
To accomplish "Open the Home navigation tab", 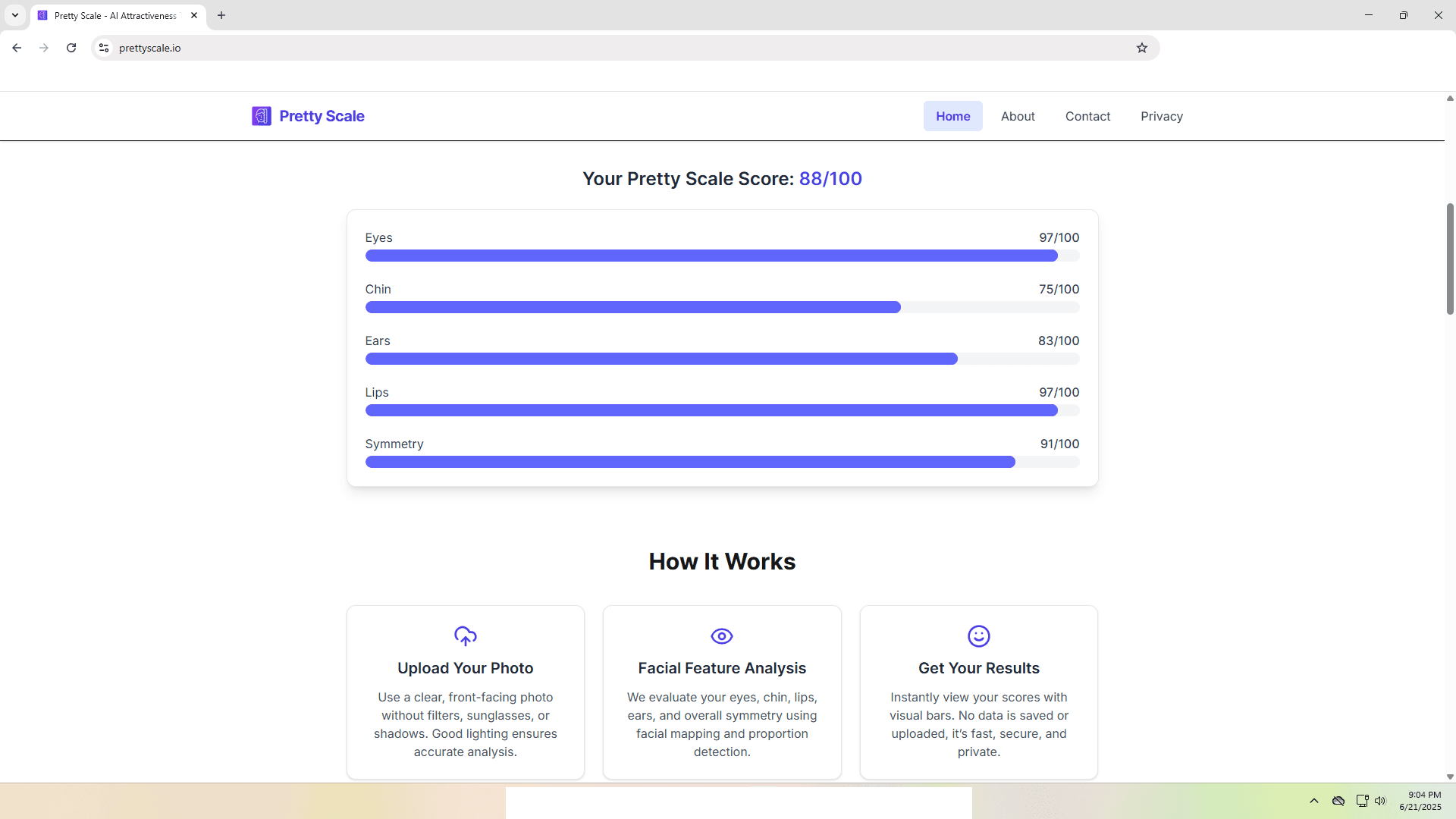I will 953,116.
